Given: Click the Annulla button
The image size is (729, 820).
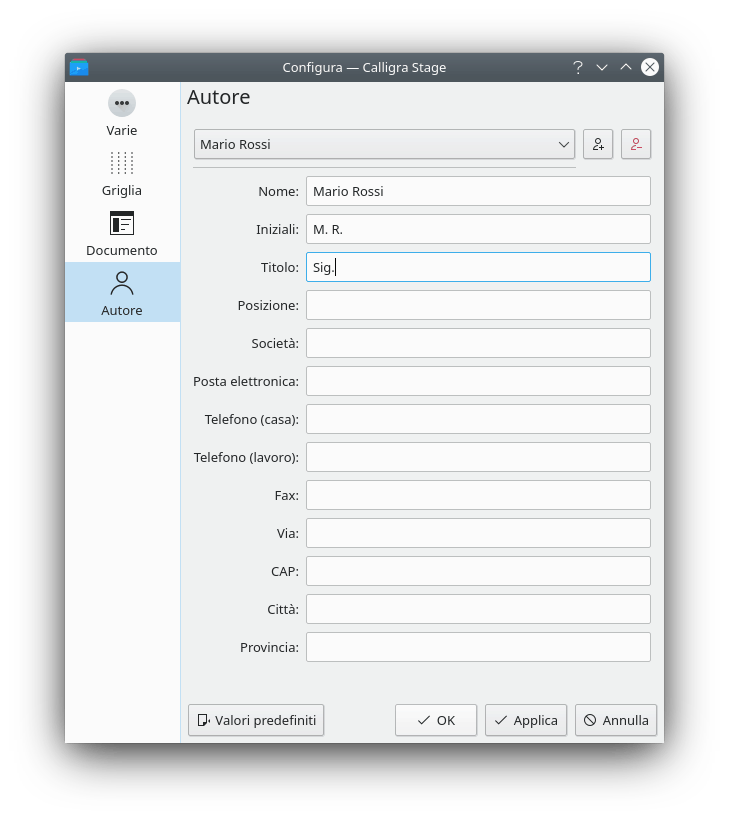Looking at the screenshot, I should click(616, 720).
